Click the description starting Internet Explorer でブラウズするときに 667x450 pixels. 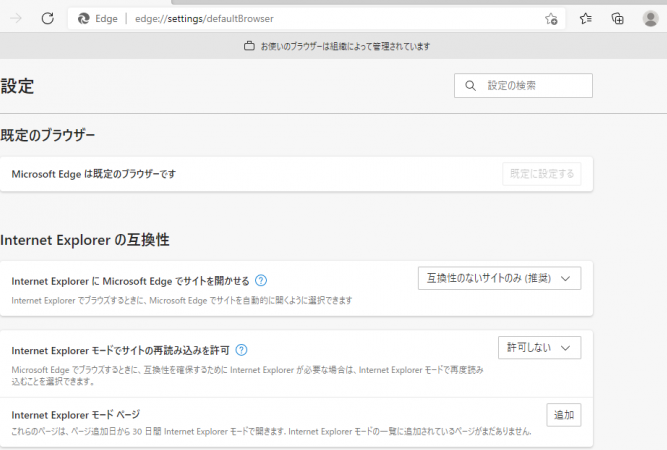click(x=182, y=300)
